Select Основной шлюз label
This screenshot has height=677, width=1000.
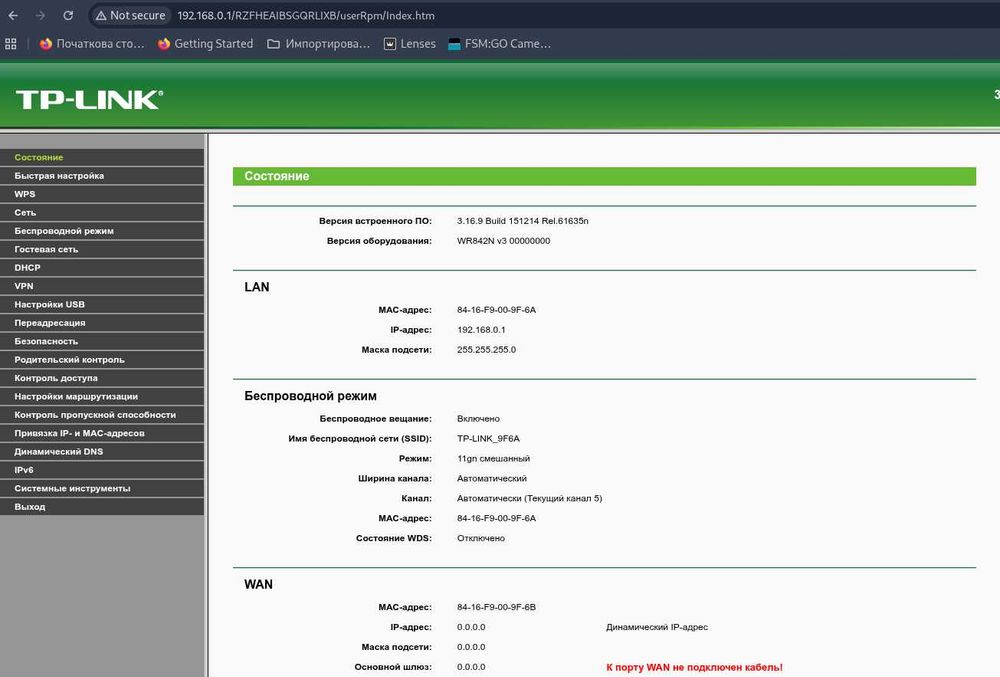coord(393,667)
